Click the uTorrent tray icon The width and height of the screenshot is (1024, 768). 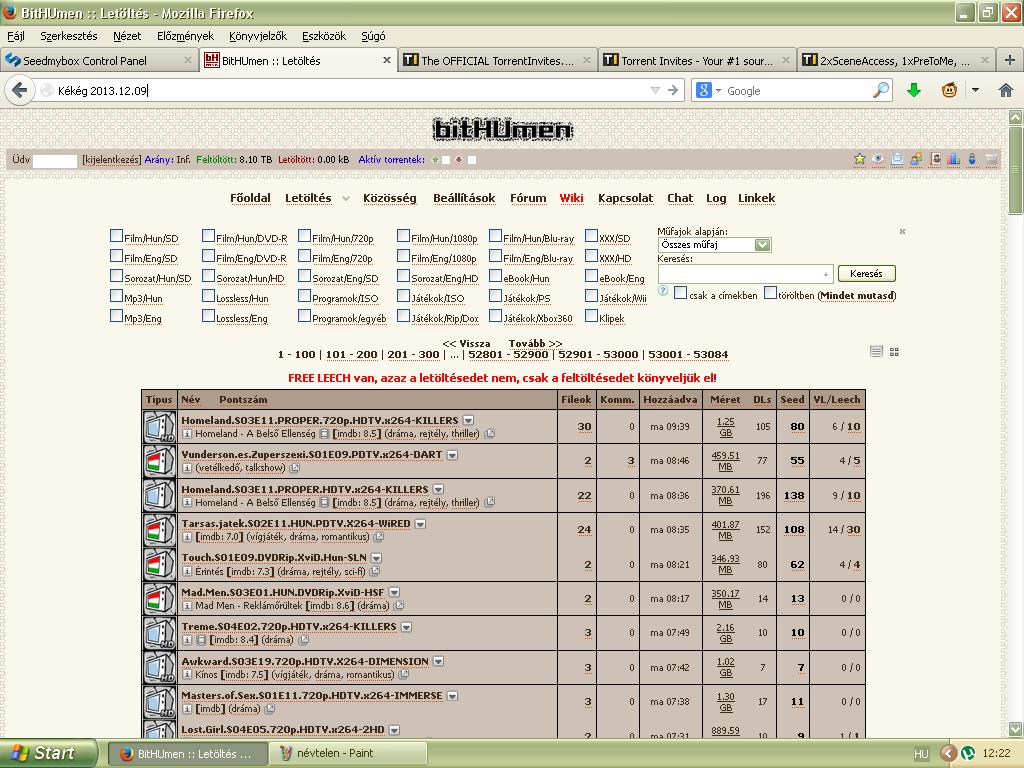(x=968, y=753)
